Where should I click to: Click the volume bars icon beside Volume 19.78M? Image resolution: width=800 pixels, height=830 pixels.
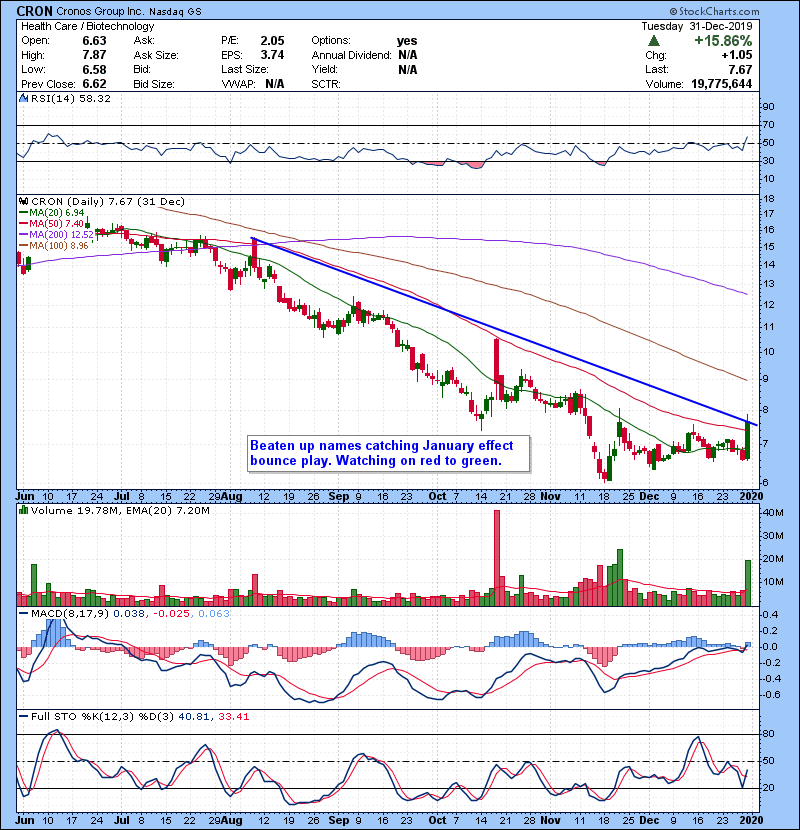pos(23,510)
